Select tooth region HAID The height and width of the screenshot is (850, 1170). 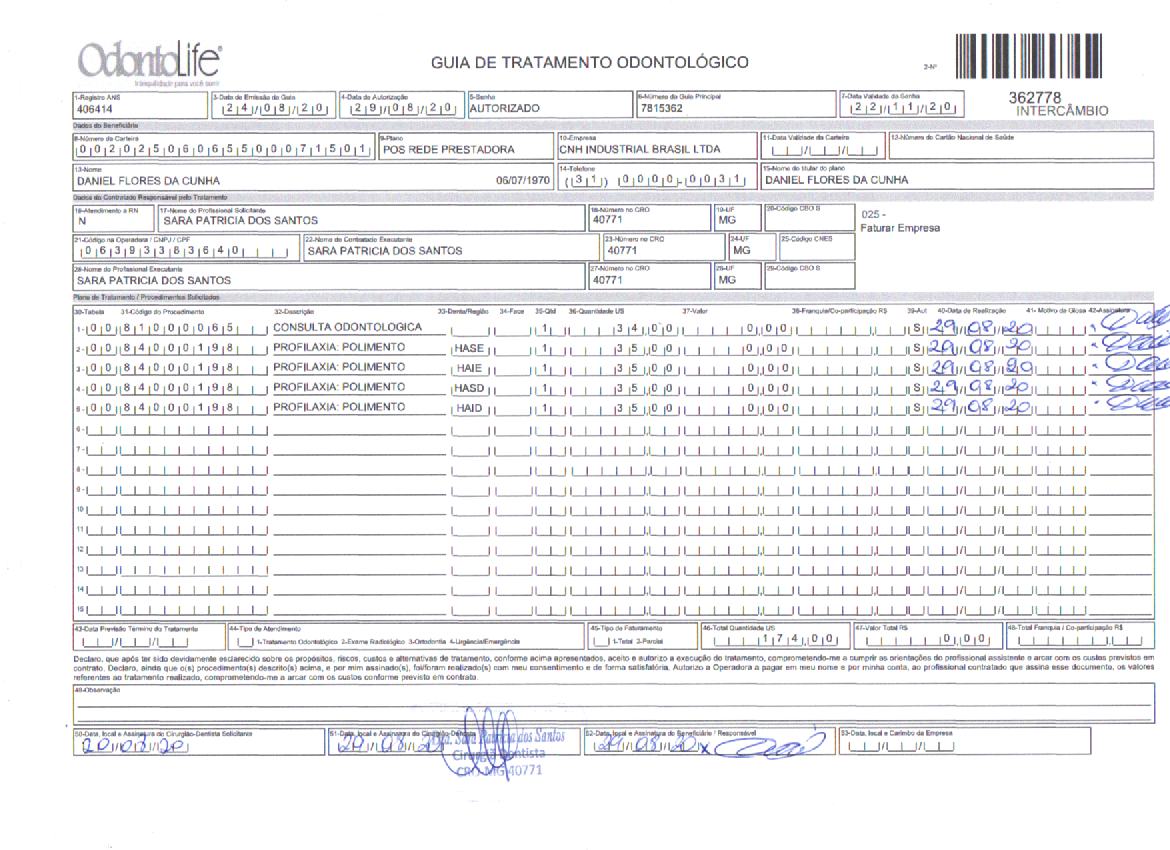click(469, 408)
